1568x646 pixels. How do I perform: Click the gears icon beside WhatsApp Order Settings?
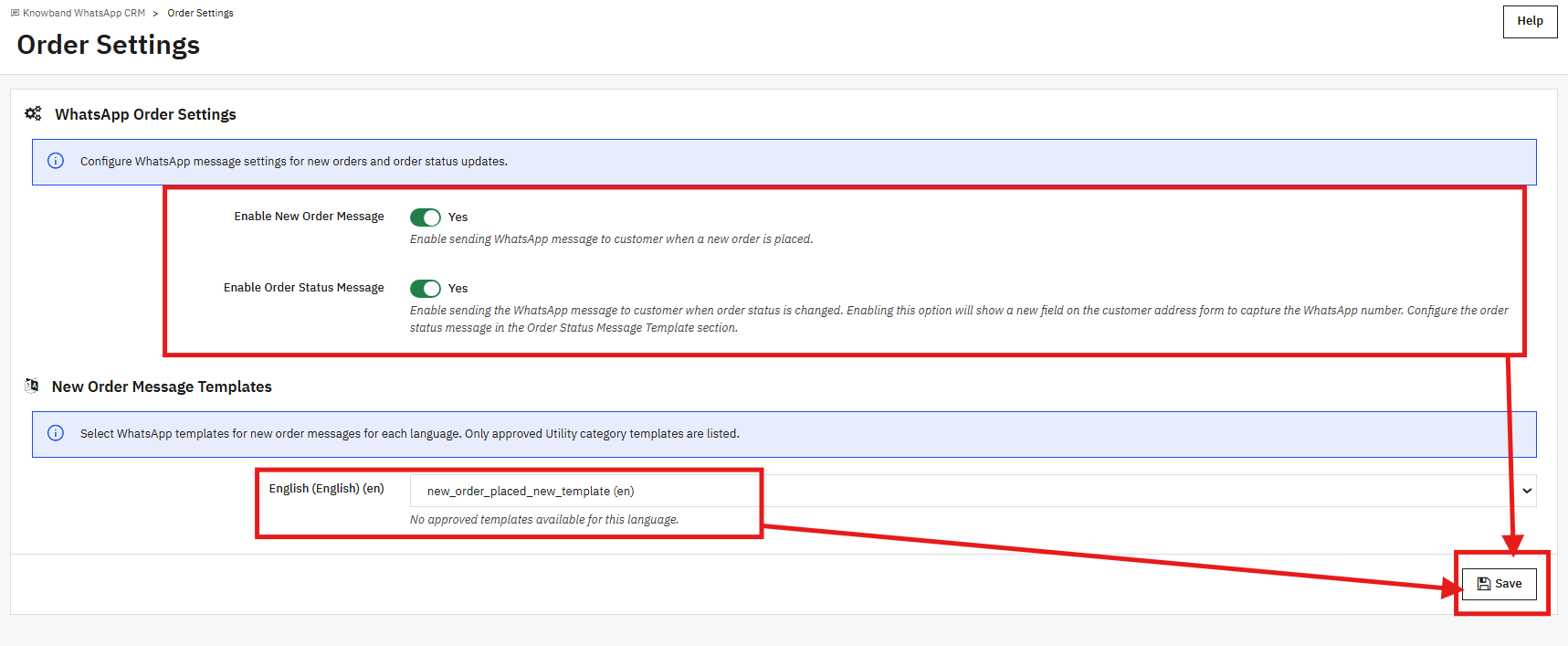pyautogui.click(x=33, y=113)
